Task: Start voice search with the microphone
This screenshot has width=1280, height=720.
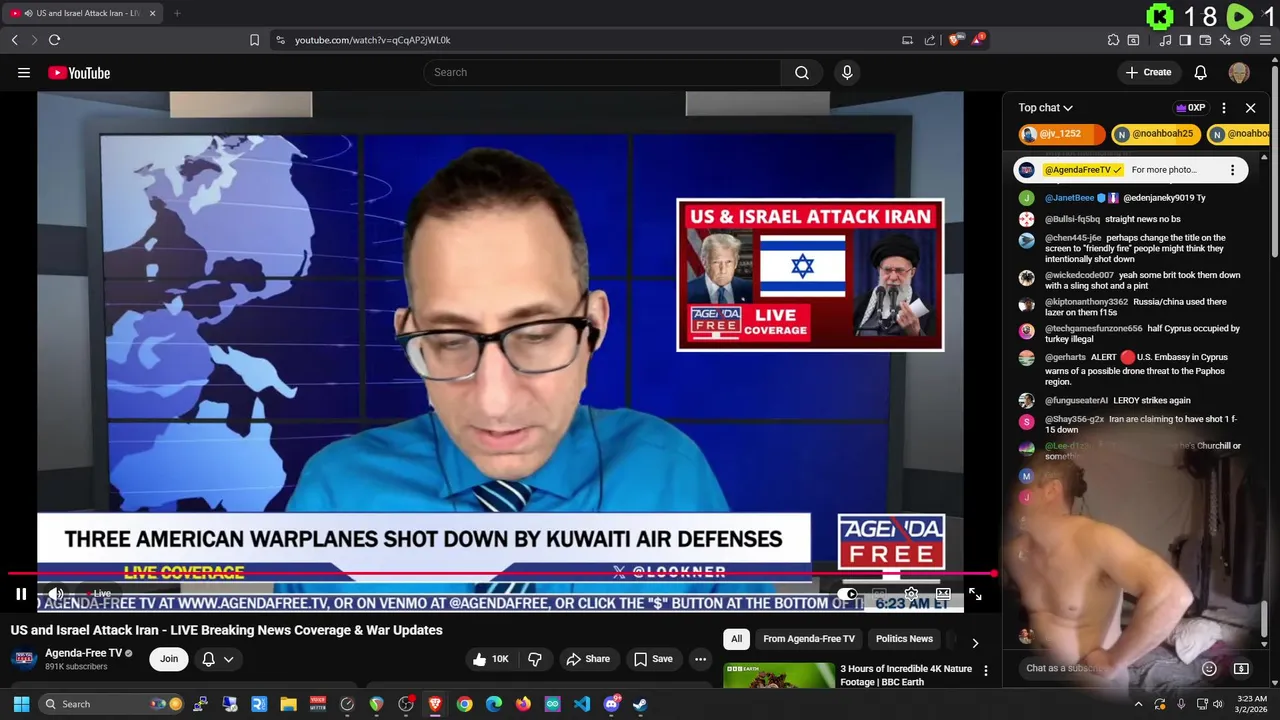Action: coord(847,72)
